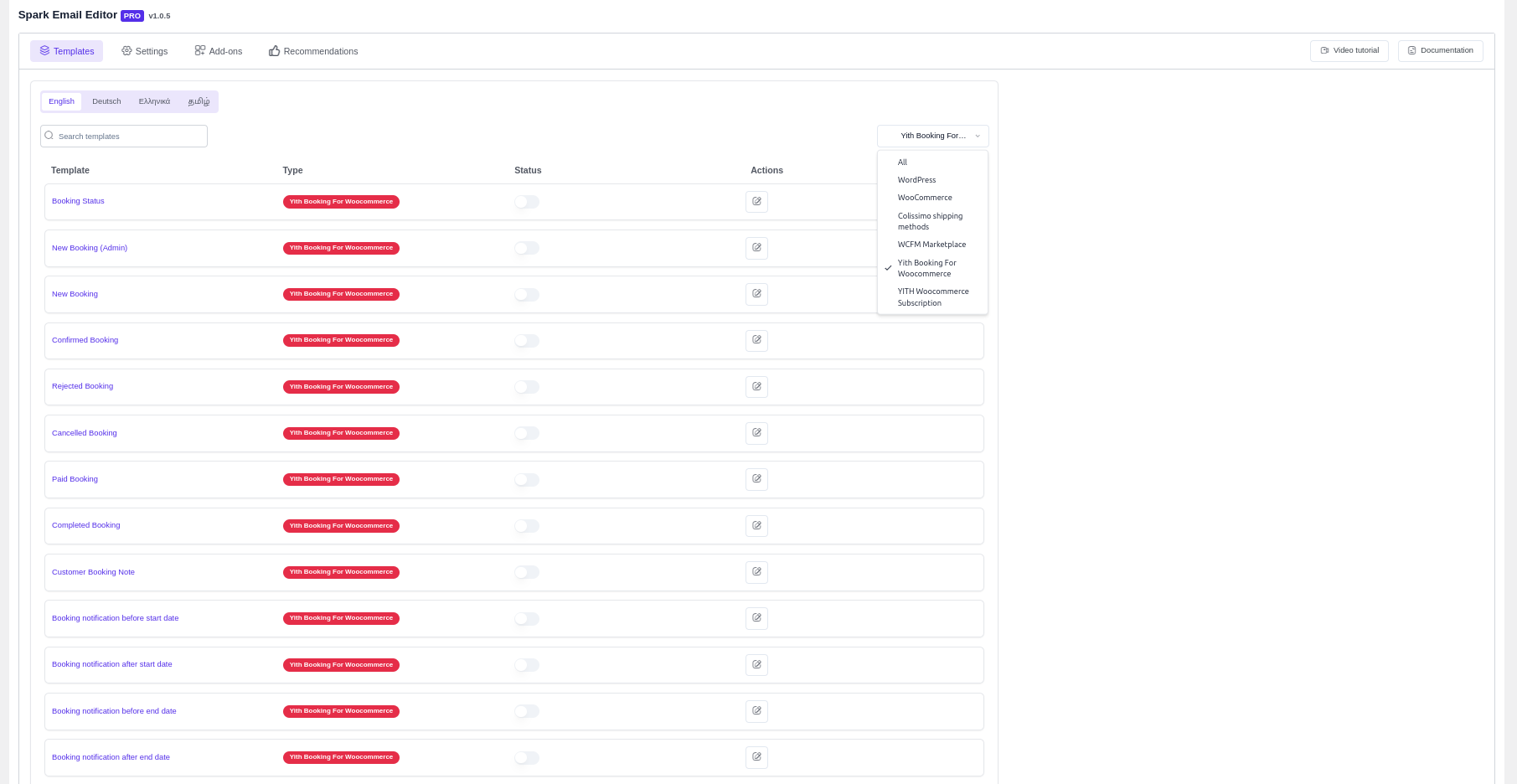Click edit icon for Booking Status template
This screenshot has height=784, width=1517.
756,202
